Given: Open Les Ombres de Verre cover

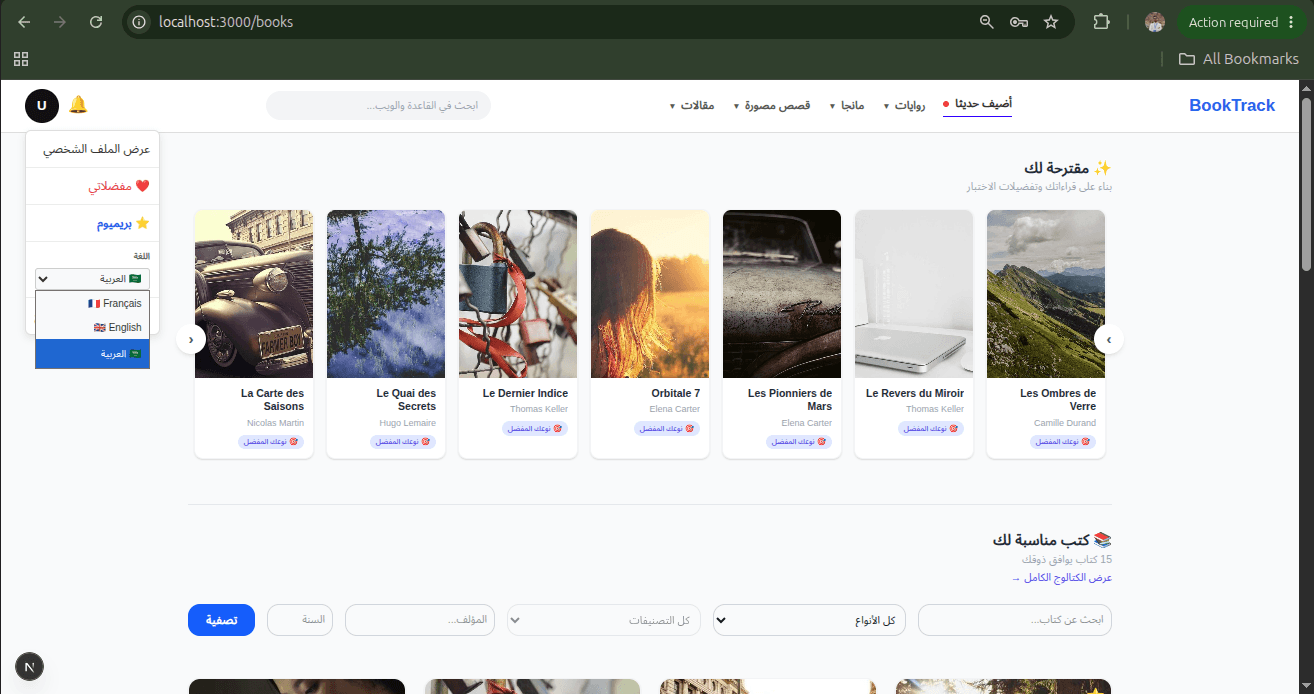Looking at the screenshot, I should (x=1046, y=294).
